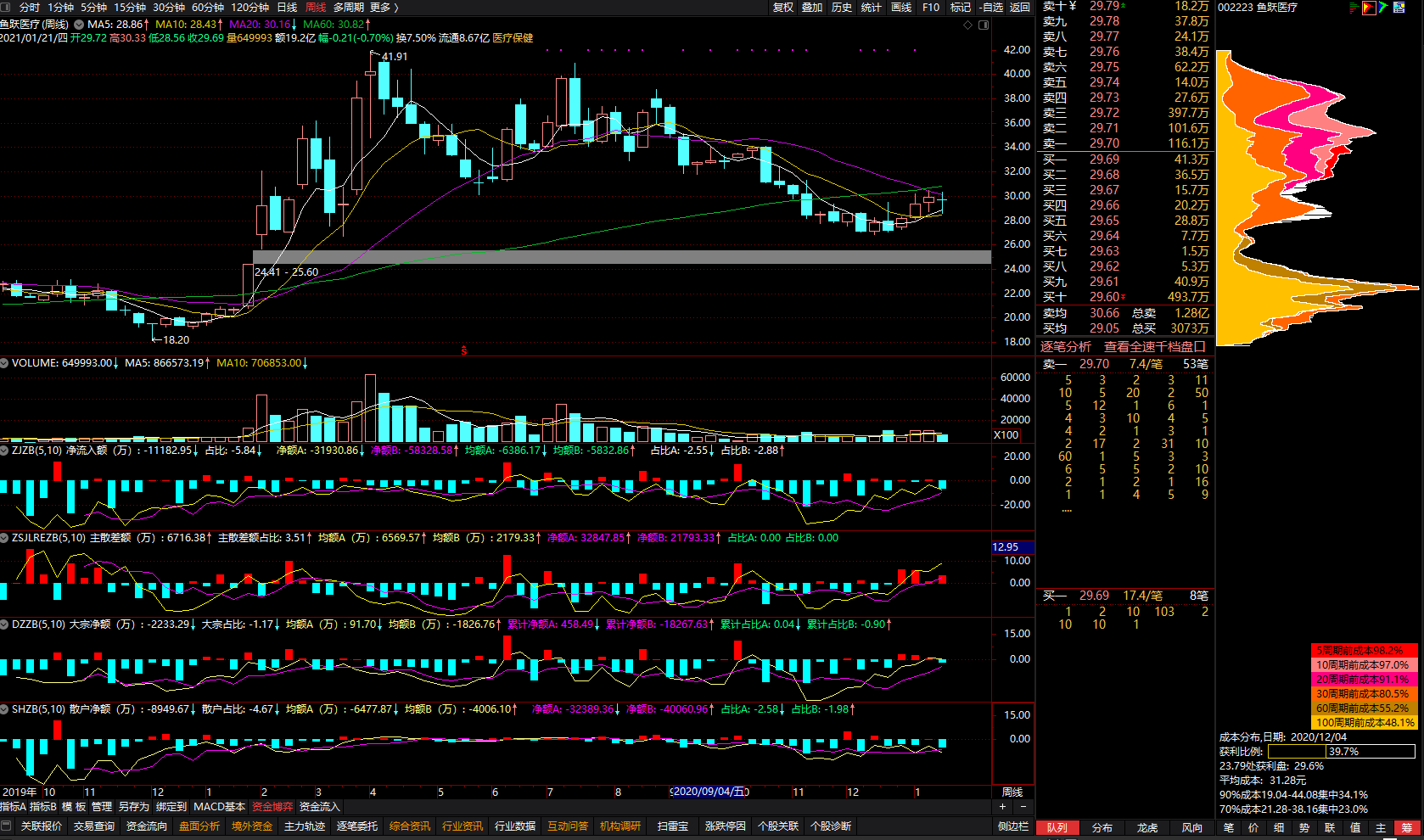Expand the ZSJLREZB indicator panel menu
This screenshot has height=840, width=1424.
point(5,538)
